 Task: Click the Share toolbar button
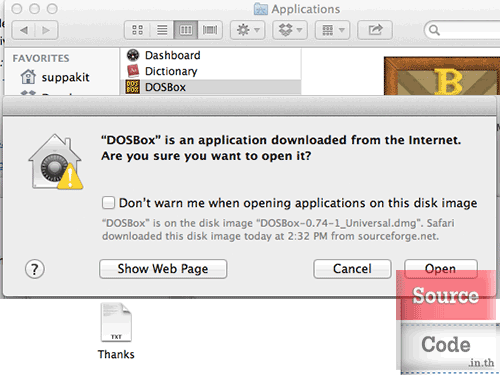(375, 30)
